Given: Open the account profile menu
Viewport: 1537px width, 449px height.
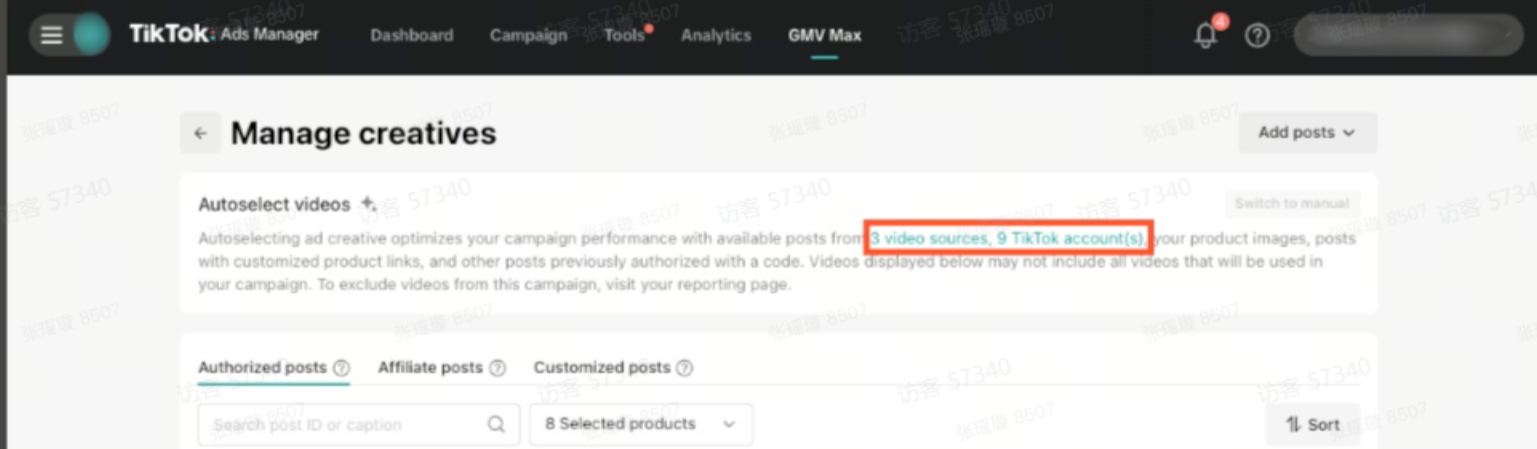Looking at the screenshot, I should [1408, 36].
